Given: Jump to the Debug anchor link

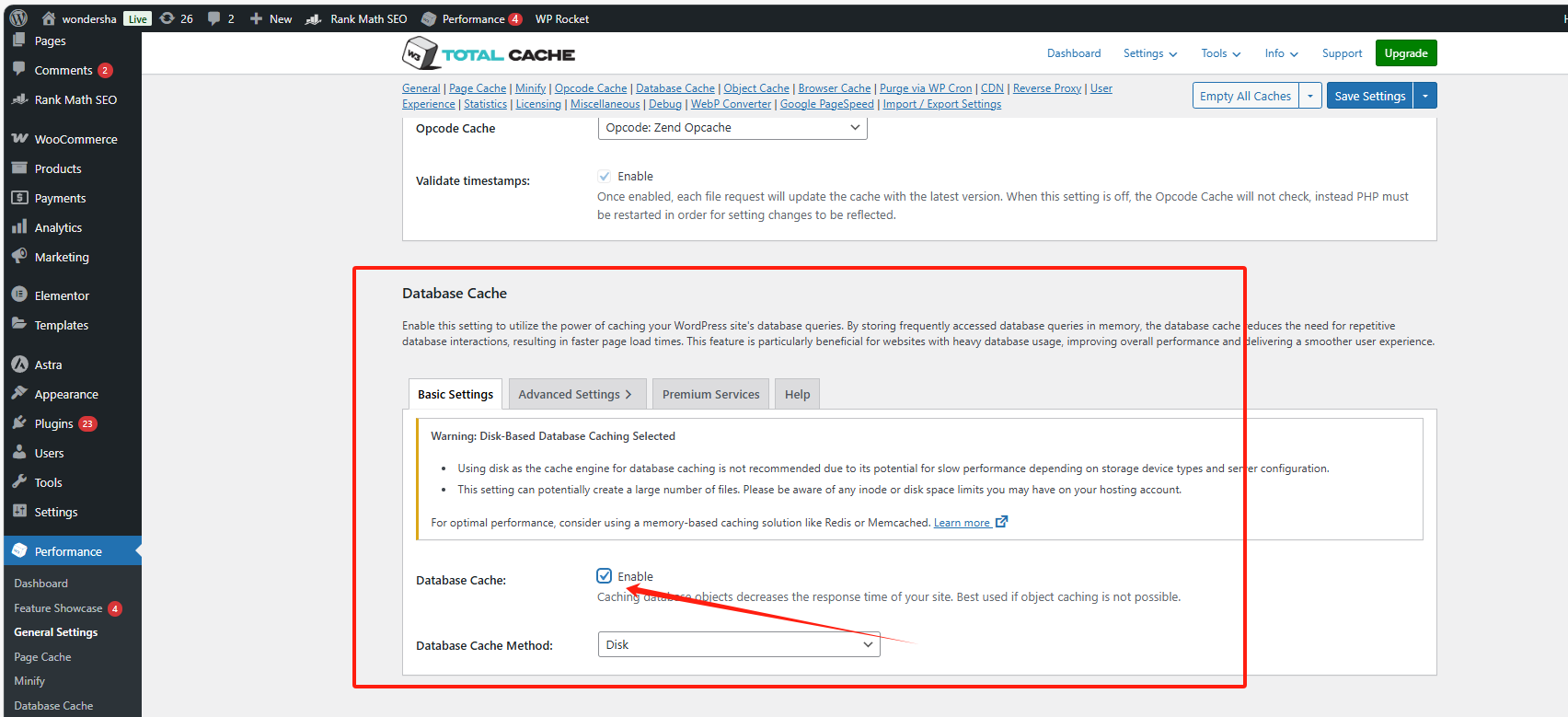Looking at the screenshot, I should 665,104.
